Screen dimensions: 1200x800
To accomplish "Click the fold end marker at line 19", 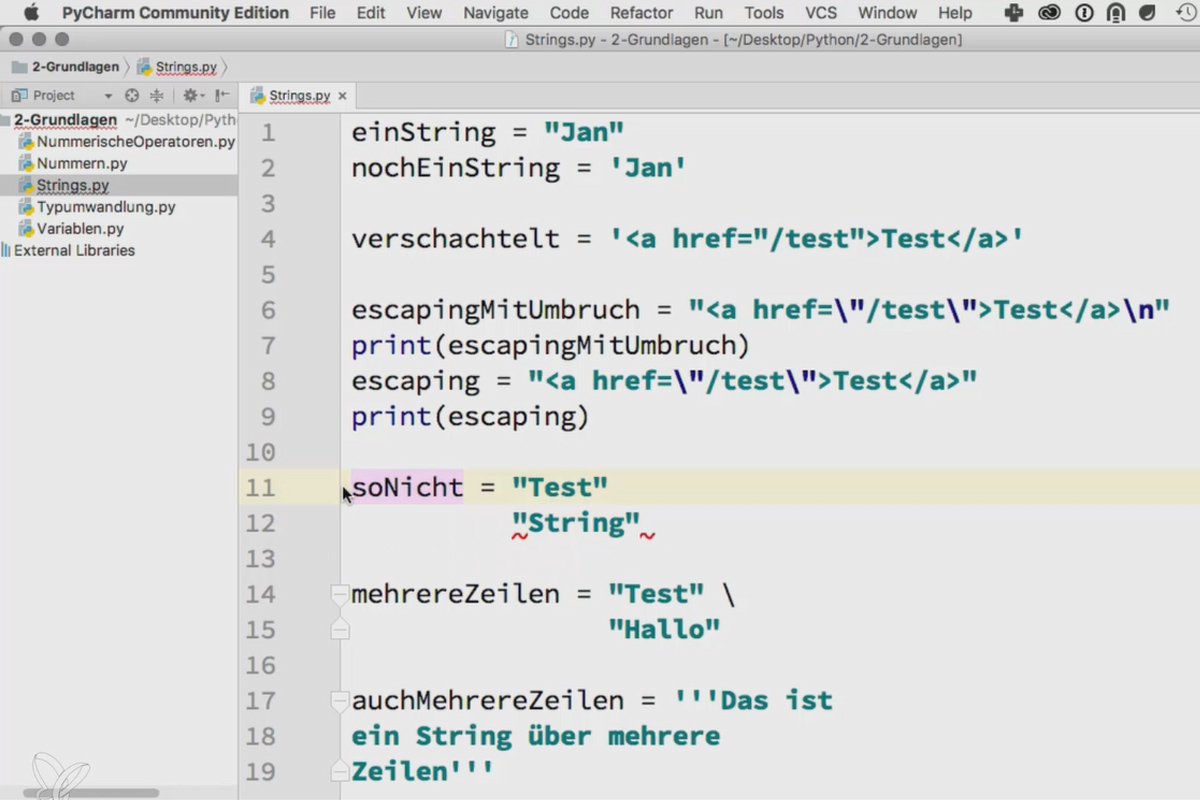I will [340, 772].
